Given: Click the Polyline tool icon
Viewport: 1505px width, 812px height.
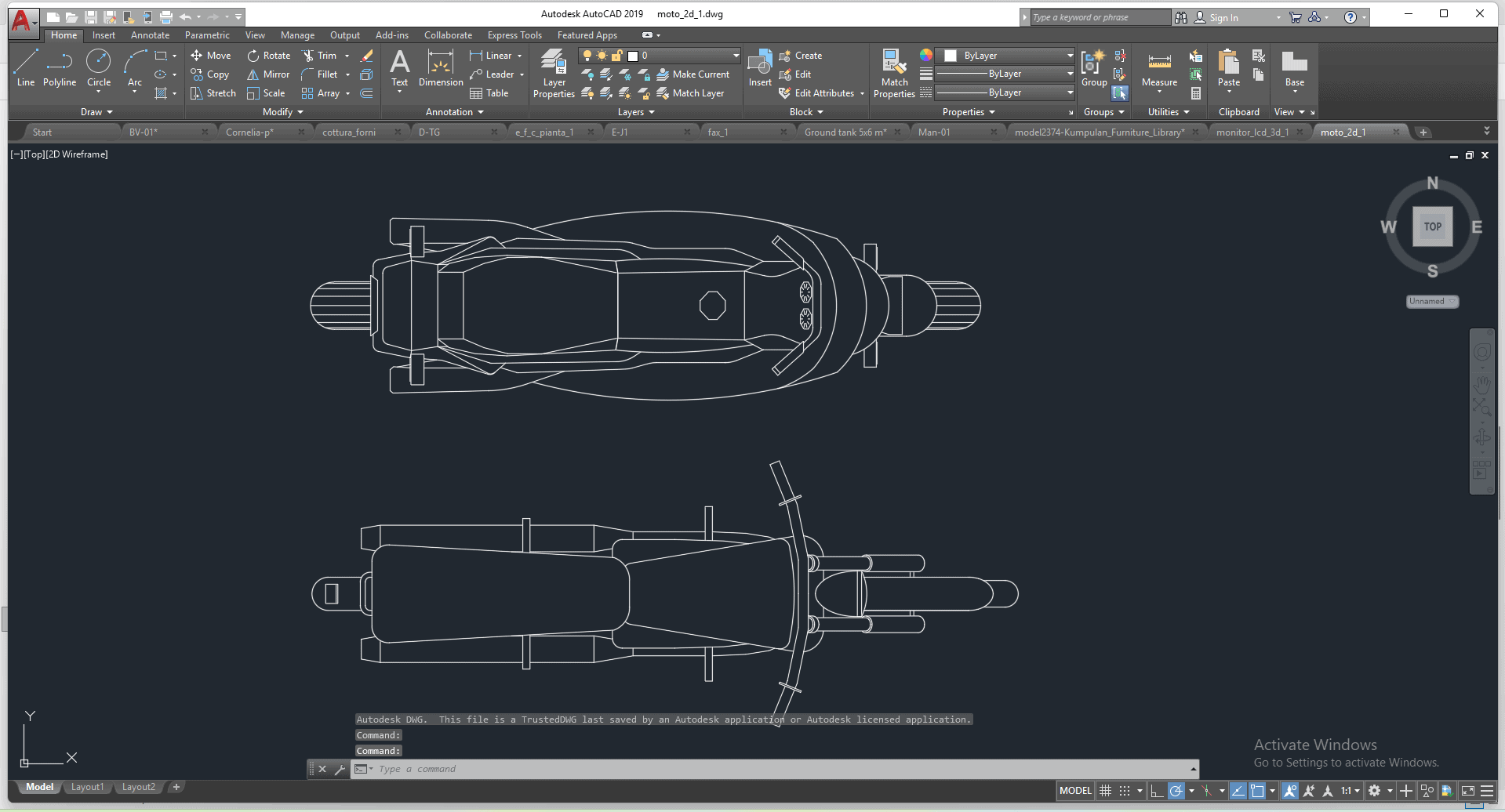Looking at the screenshot, I should [x=60, y=66].
